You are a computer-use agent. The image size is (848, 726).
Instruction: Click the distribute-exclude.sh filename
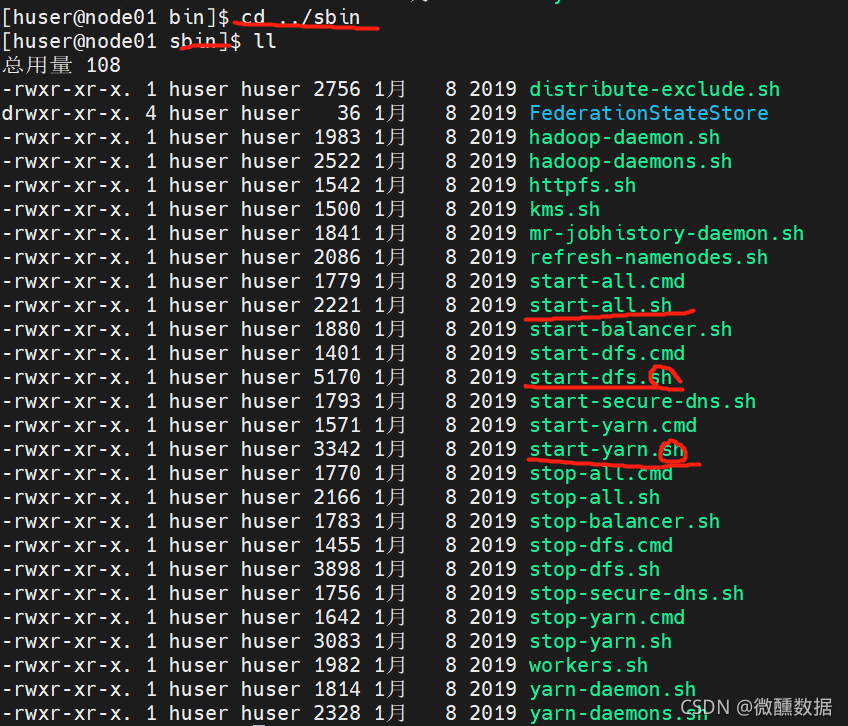(x=654, y=89)
